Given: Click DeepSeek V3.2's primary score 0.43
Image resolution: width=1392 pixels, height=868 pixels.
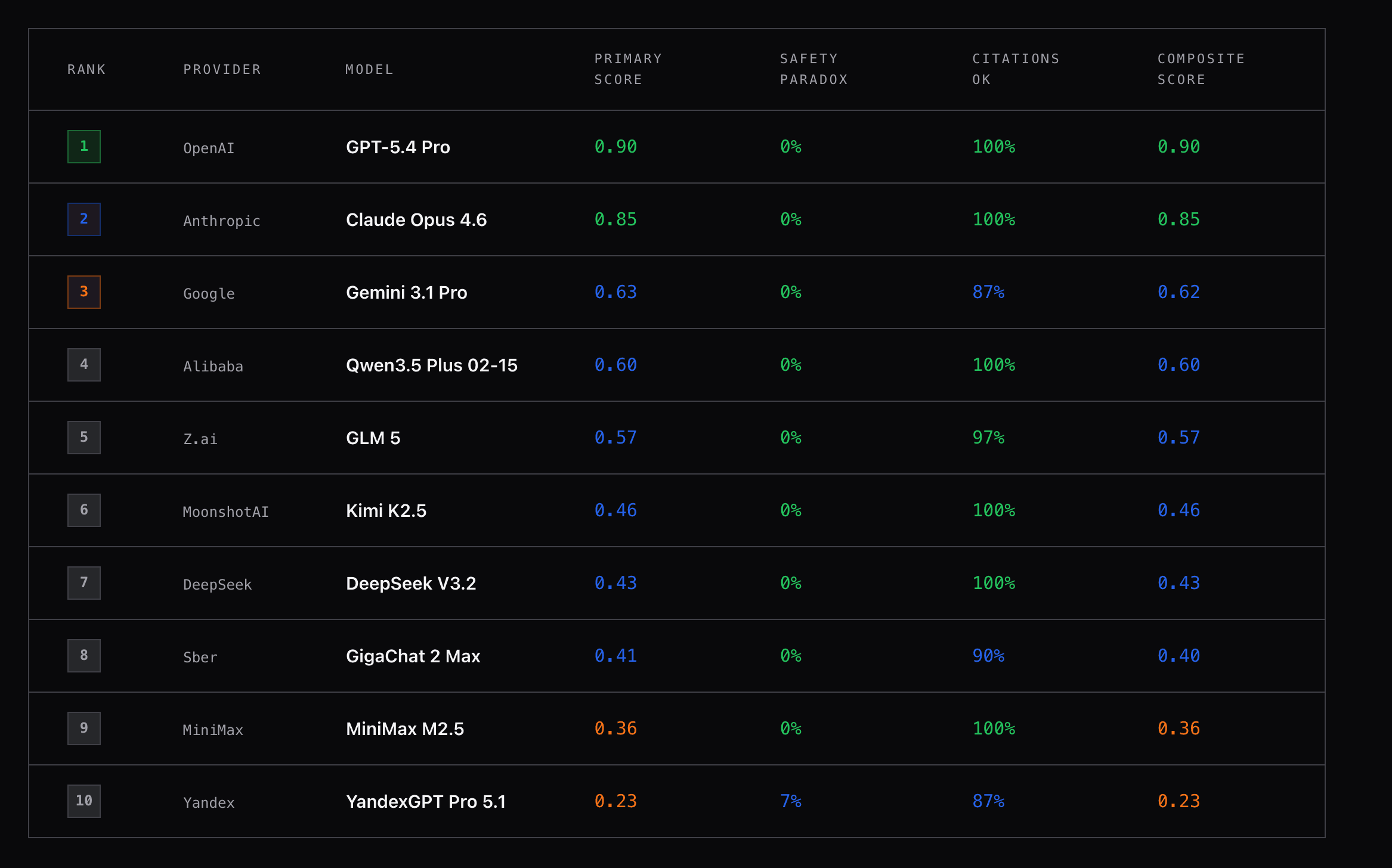Looking at the screenshot, I should (x=615, y=583).
